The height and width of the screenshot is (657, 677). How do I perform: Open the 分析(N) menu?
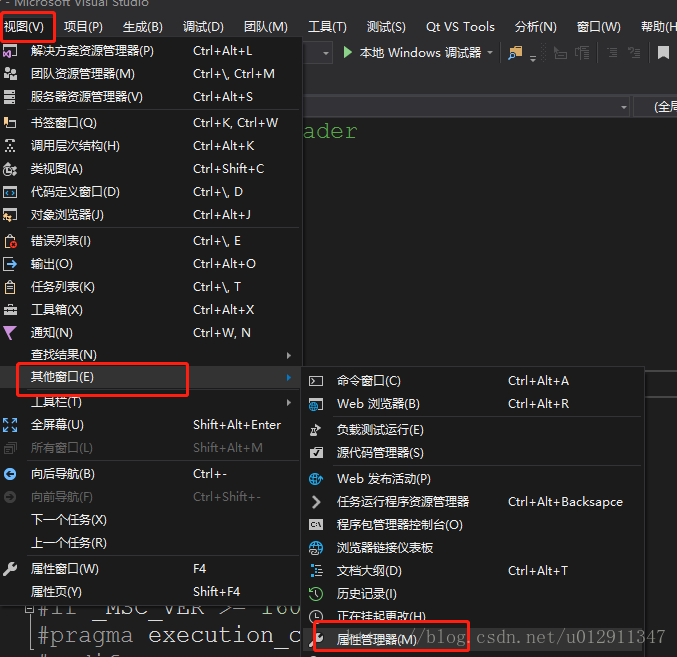[535, 27]
